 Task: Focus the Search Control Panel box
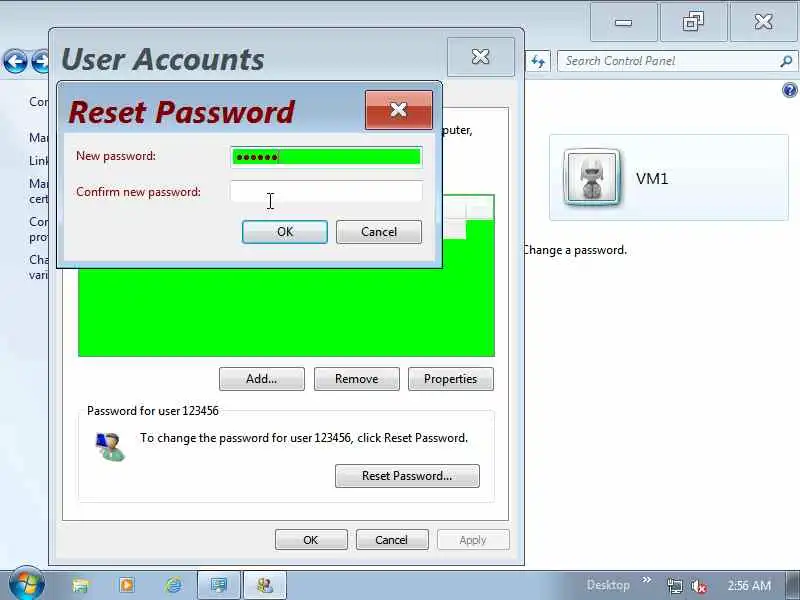[668, 61]
